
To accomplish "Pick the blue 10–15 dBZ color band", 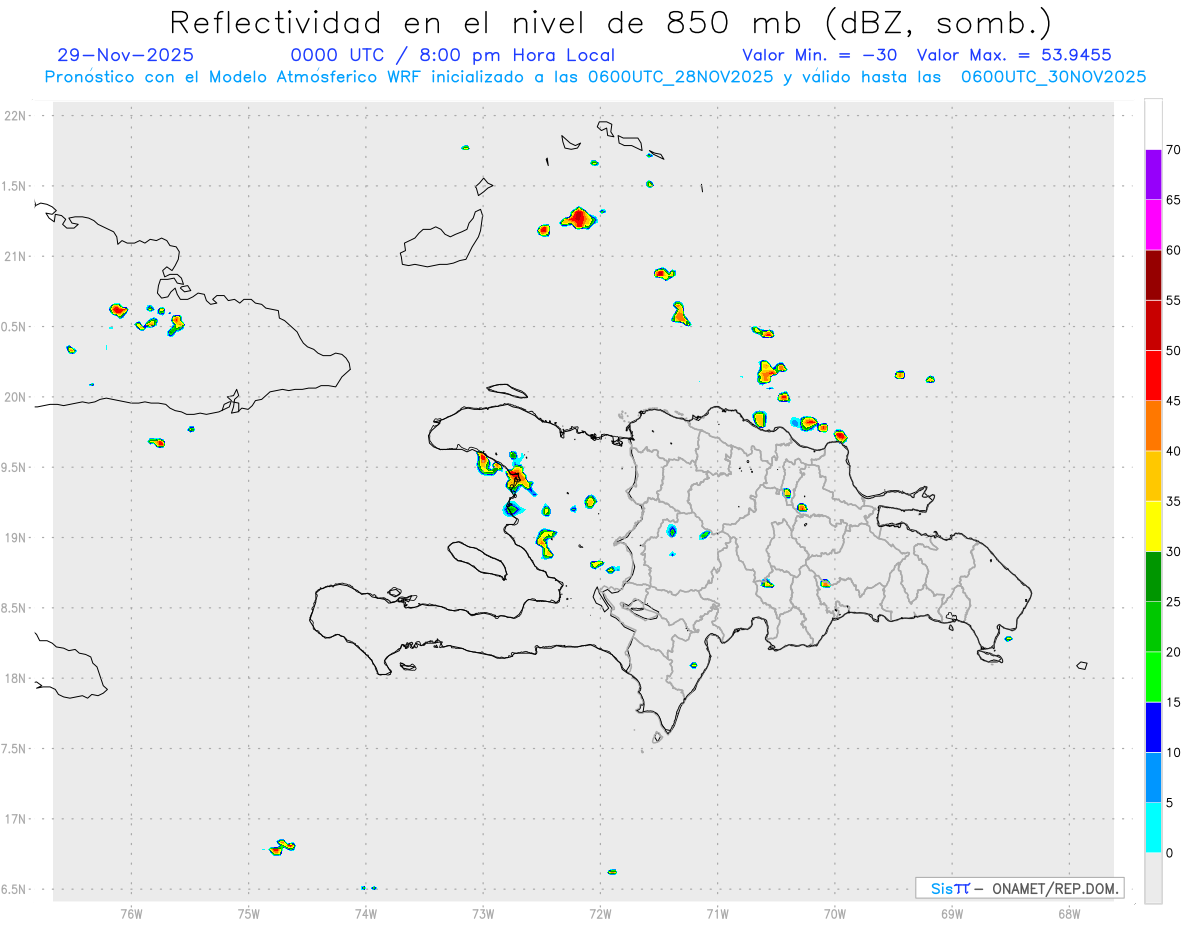I will [1153, 727].
